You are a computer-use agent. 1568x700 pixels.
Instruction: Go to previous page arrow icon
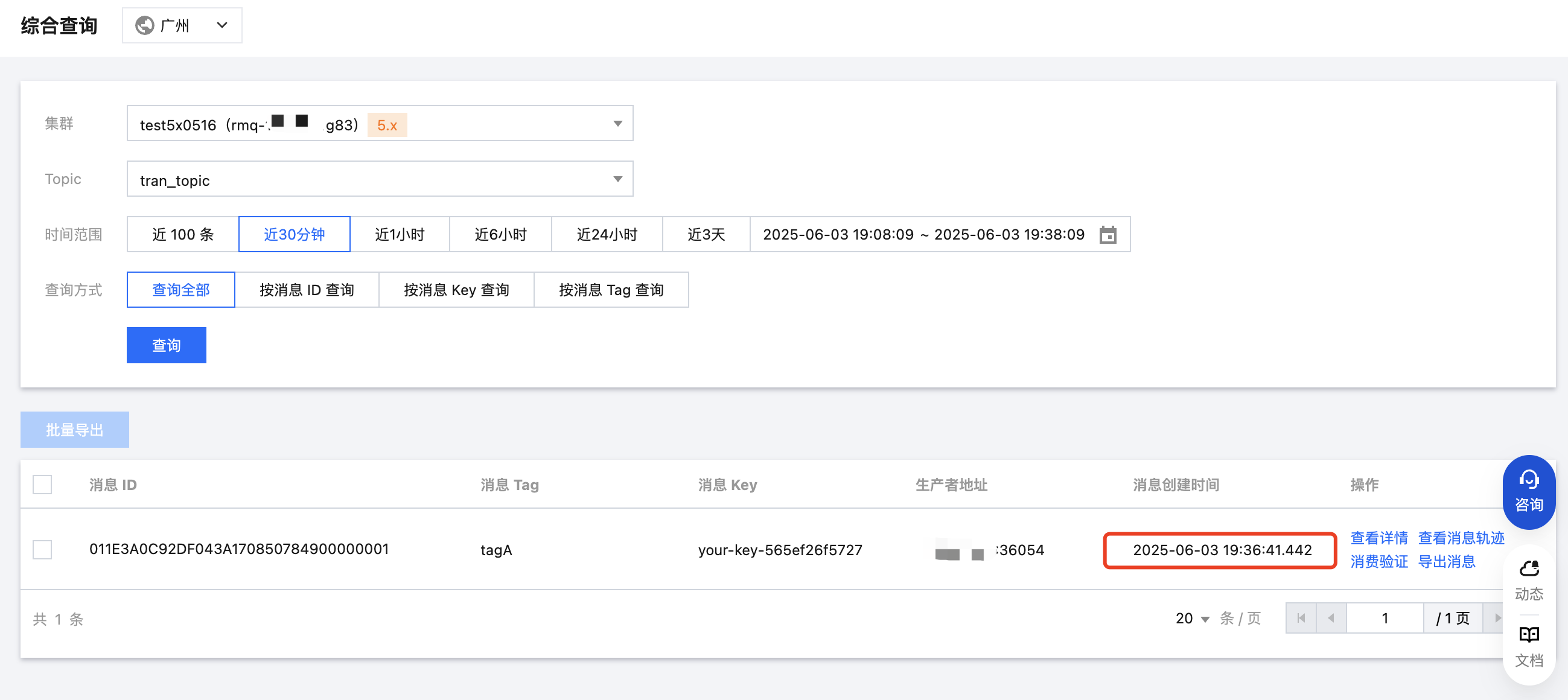point(1331,619)
